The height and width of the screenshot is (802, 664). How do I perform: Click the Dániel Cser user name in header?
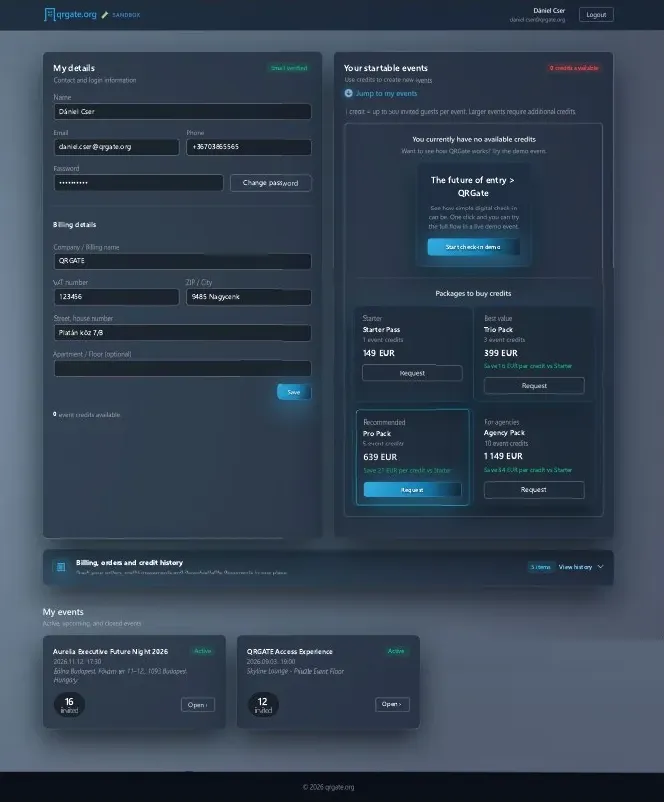[549, 11]
